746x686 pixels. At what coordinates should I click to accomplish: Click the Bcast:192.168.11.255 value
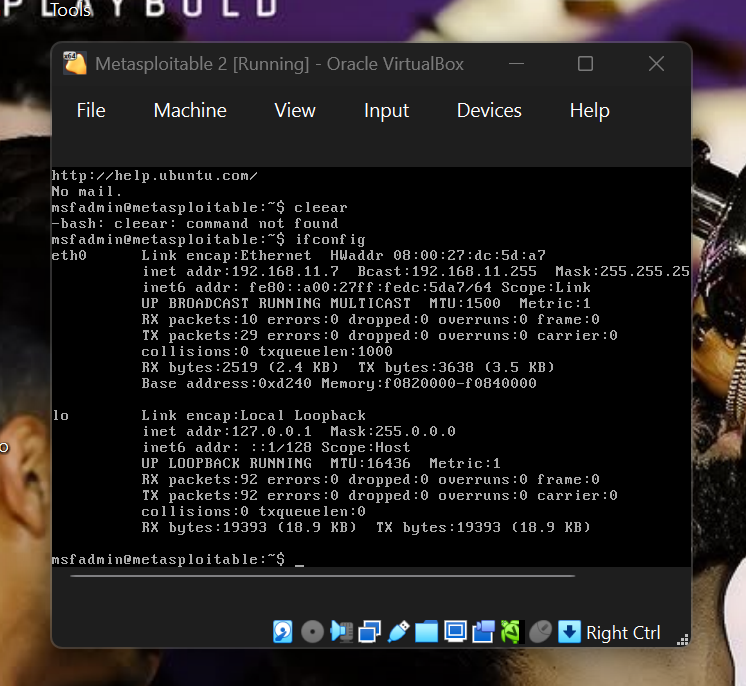(x=447, y=271)
